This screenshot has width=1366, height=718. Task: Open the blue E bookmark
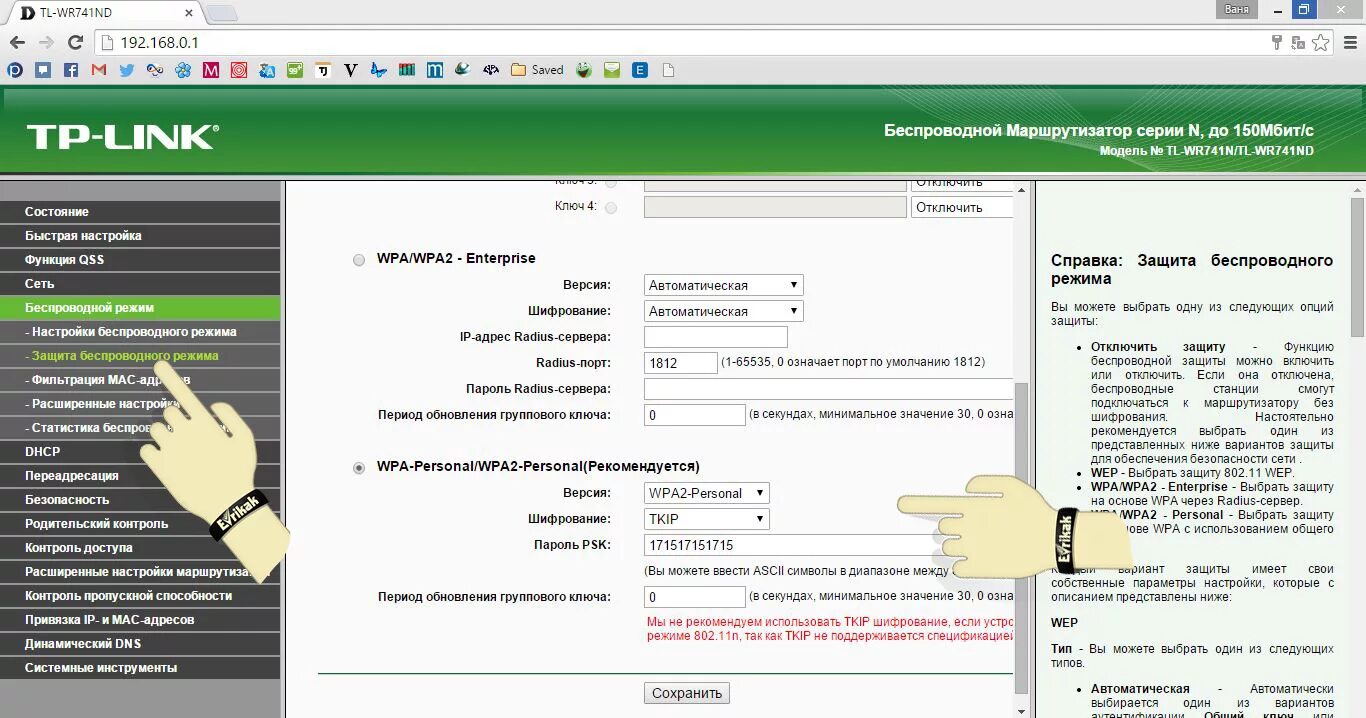click(640, 70)
